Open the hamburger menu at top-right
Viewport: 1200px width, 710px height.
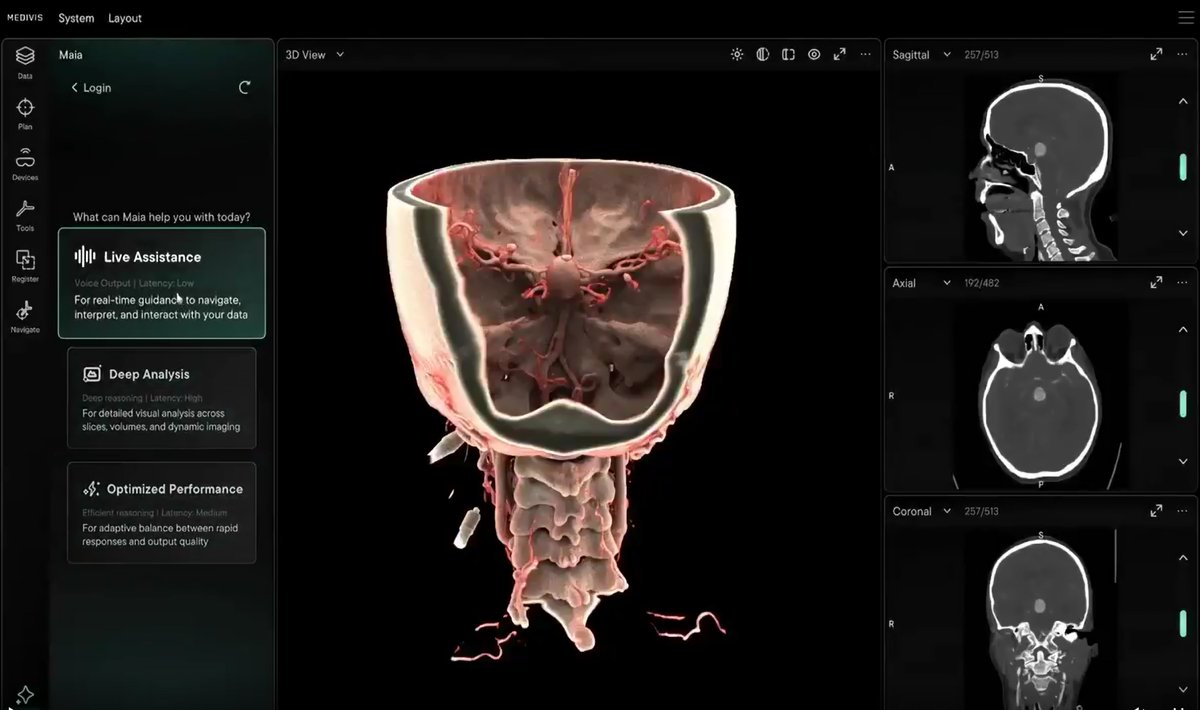pyautogui.click(x=1187, y=18)
